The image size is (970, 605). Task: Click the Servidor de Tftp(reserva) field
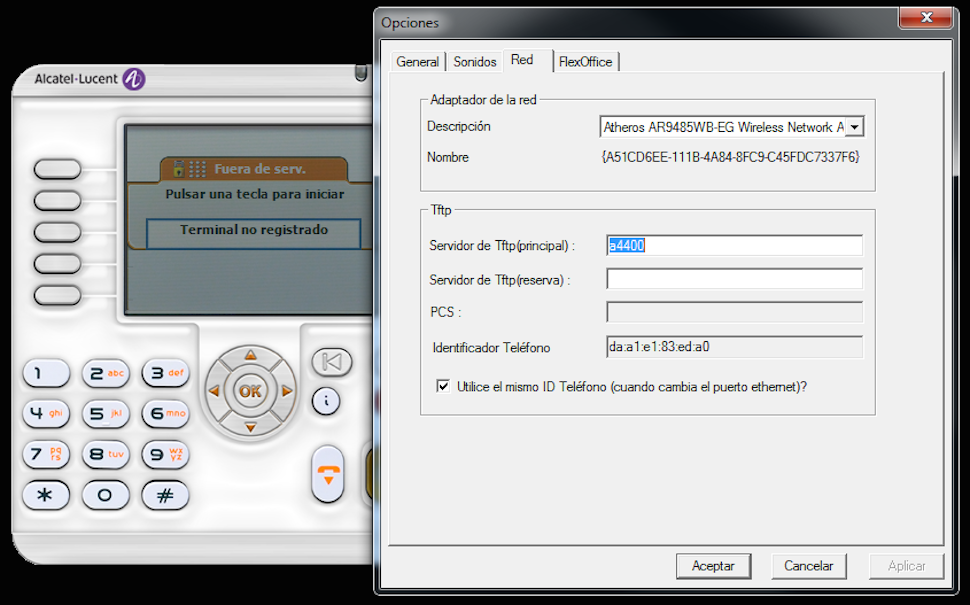[734, 279]
